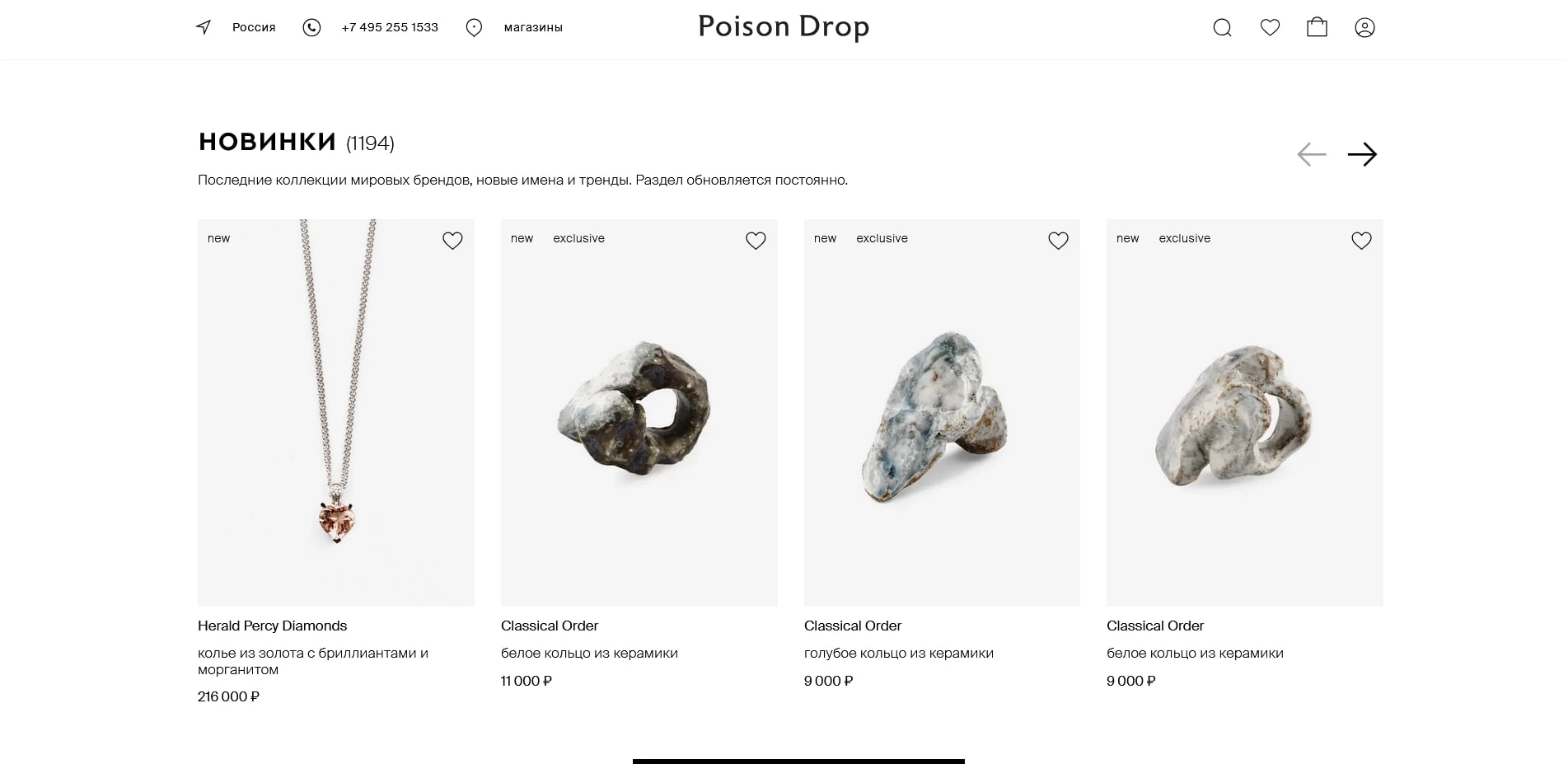Open the shopping bag icon

pyautogui.click(x=1317, y=27)
